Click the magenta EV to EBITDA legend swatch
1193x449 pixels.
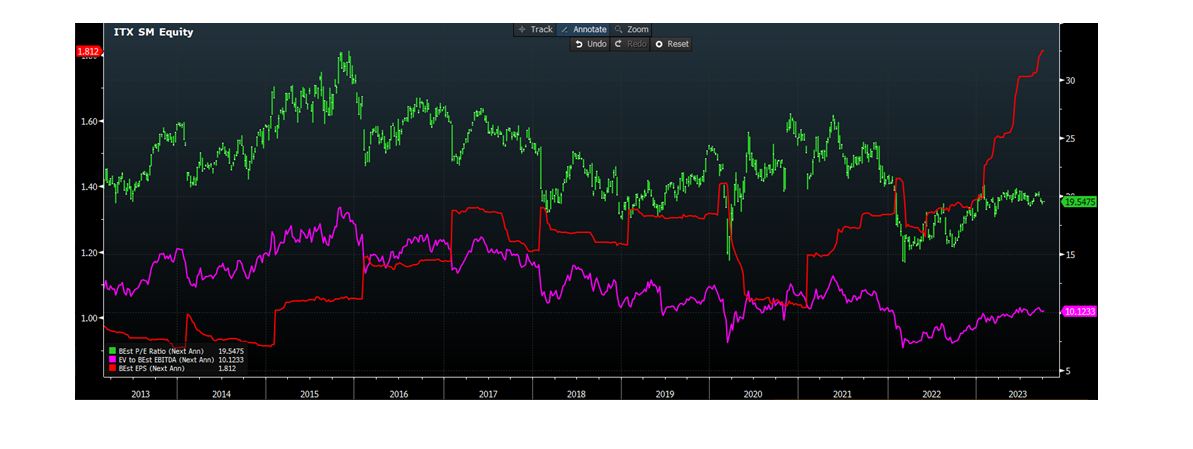[110, 360]
